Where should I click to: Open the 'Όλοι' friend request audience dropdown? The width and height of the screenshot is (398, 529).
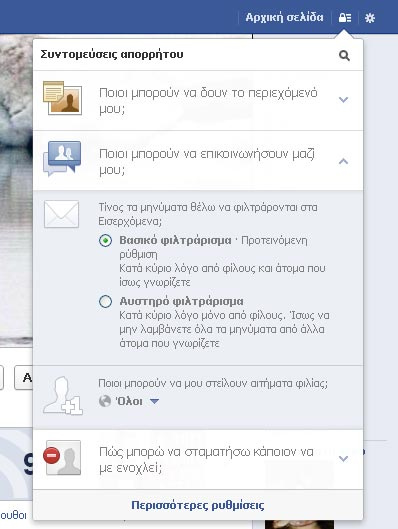tap(129, 401)
